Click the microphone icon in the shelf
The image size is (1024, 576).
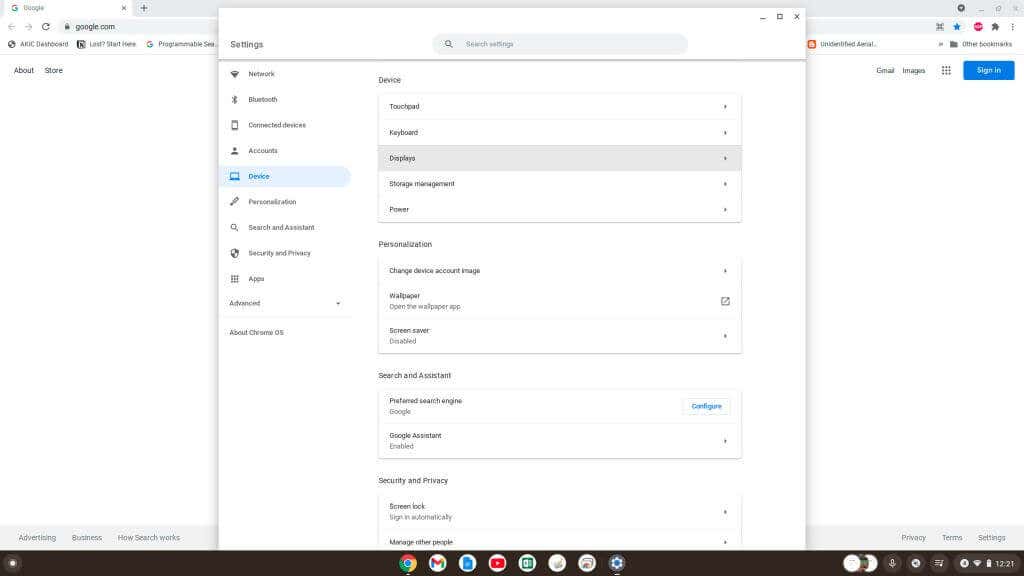click(892, 563)
